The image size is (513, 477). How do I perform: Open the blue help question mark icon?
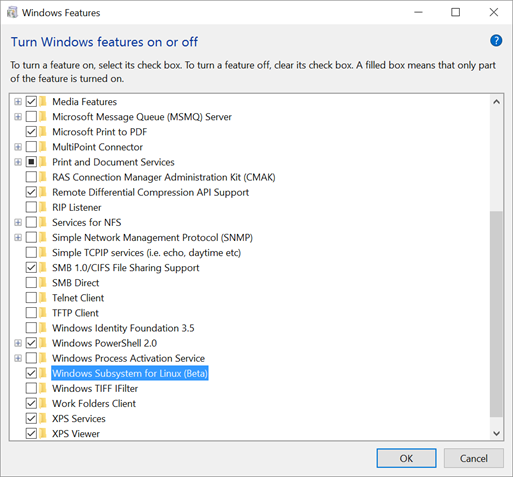[496, 41]
